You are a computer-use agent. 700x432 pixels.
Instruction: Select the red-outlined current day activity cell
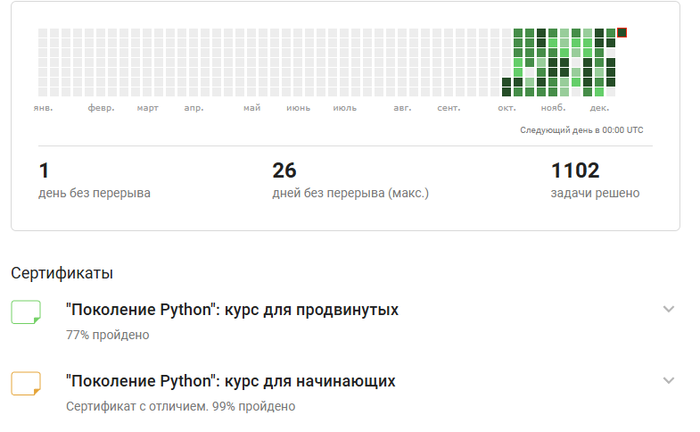(622, 33)
